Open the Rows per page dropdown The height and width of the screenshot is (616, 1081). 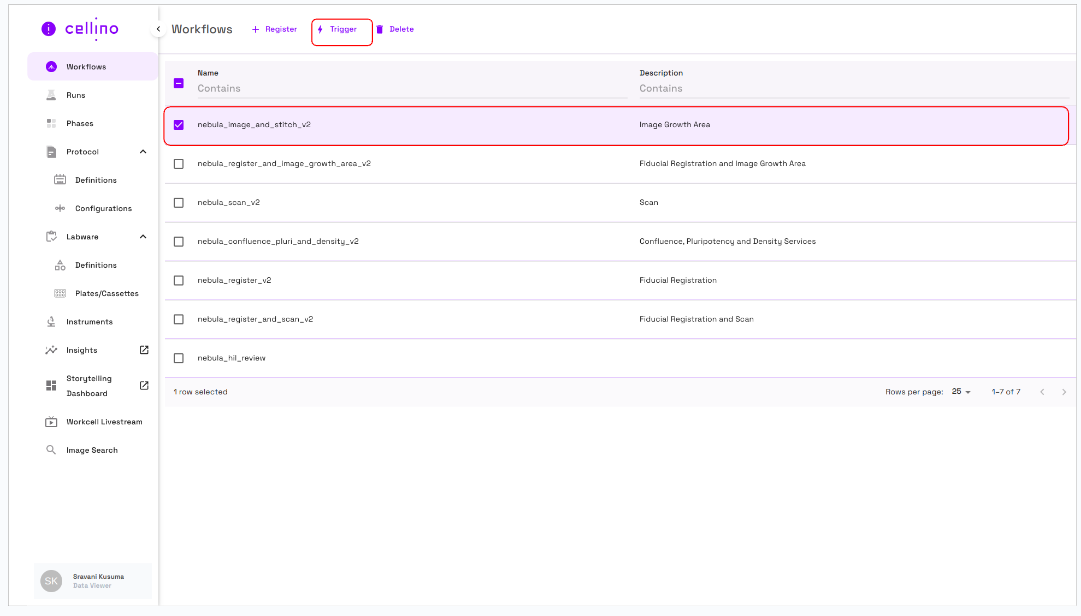coord(961,392)
